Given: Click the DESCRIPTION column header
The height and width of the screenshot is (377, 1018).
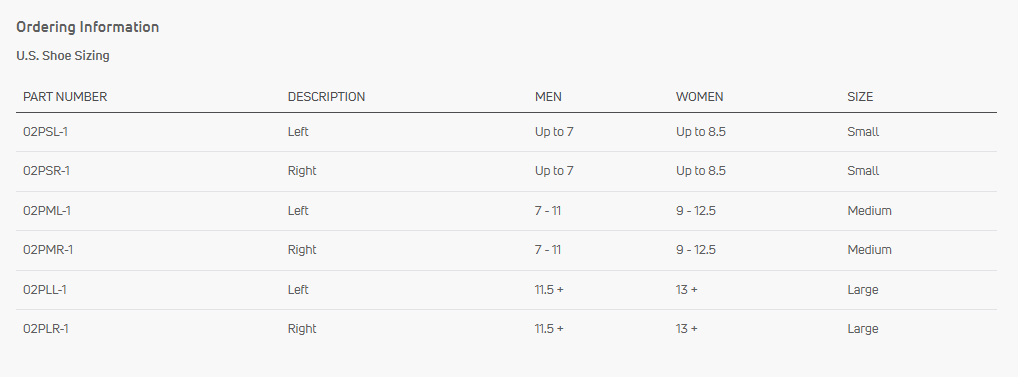Looking at the screenshot, I should point(327,97).
